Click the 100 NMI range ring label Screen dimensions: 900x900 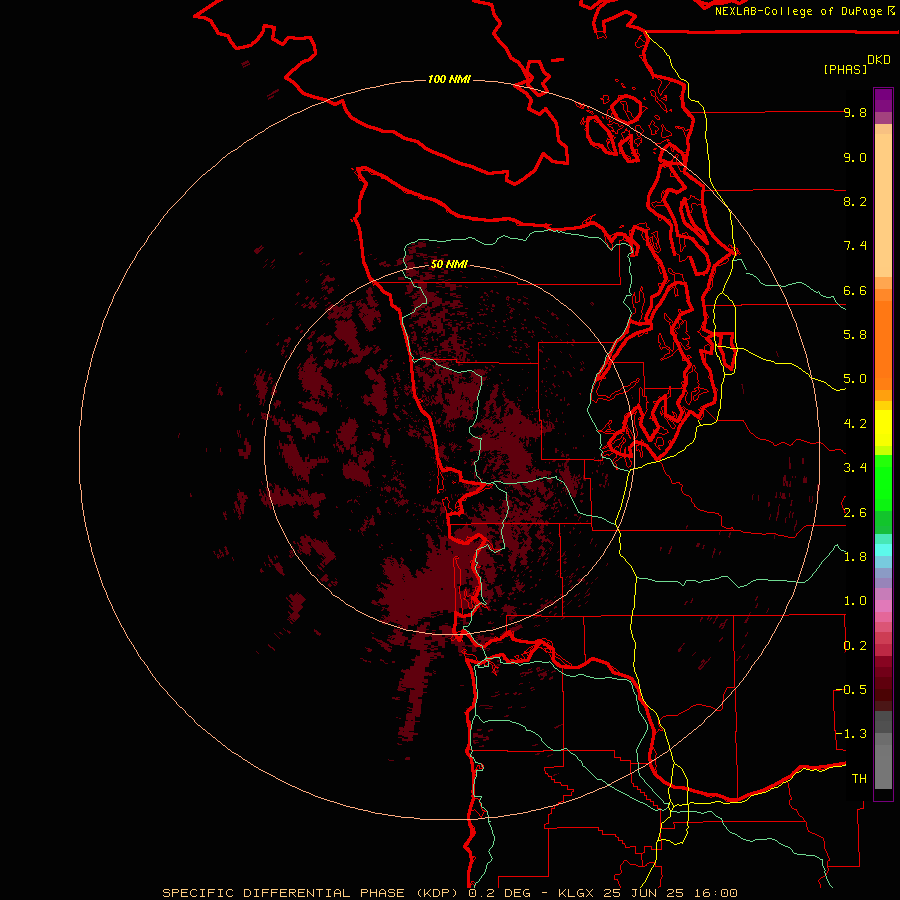tap(449, 79)
